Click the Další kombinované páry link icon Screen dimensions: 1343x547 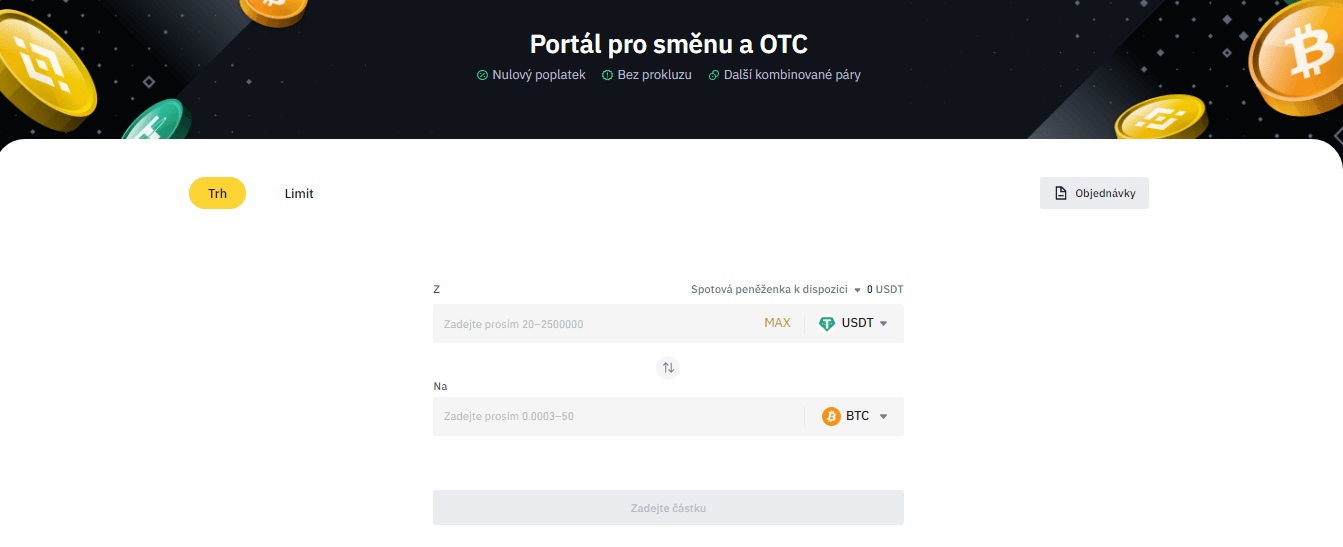point(714,75)
